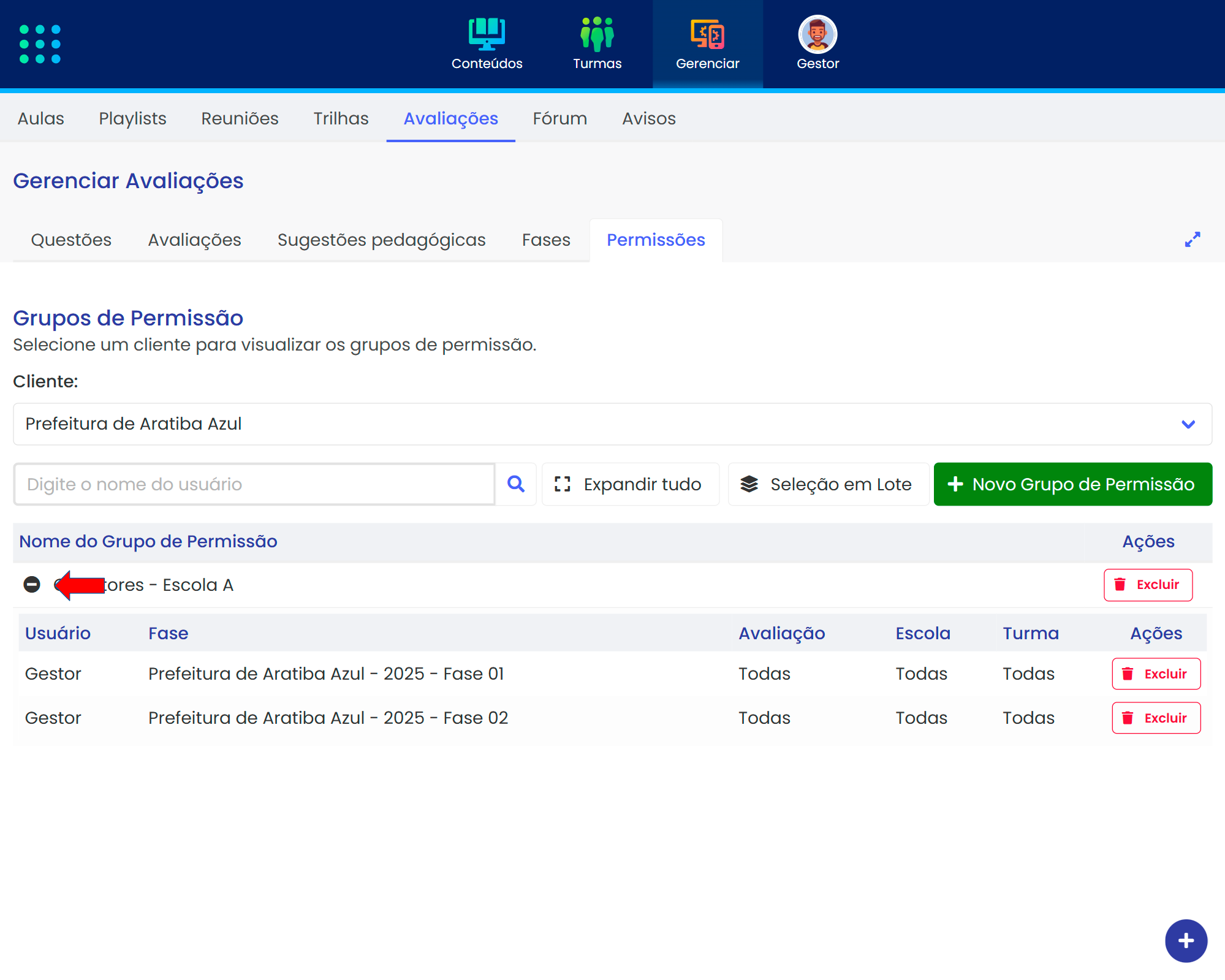The height and width of the screenshot is (980, 1225).
Task: Excluir the Escola A permission group
Action: (x=1148, y=585)
